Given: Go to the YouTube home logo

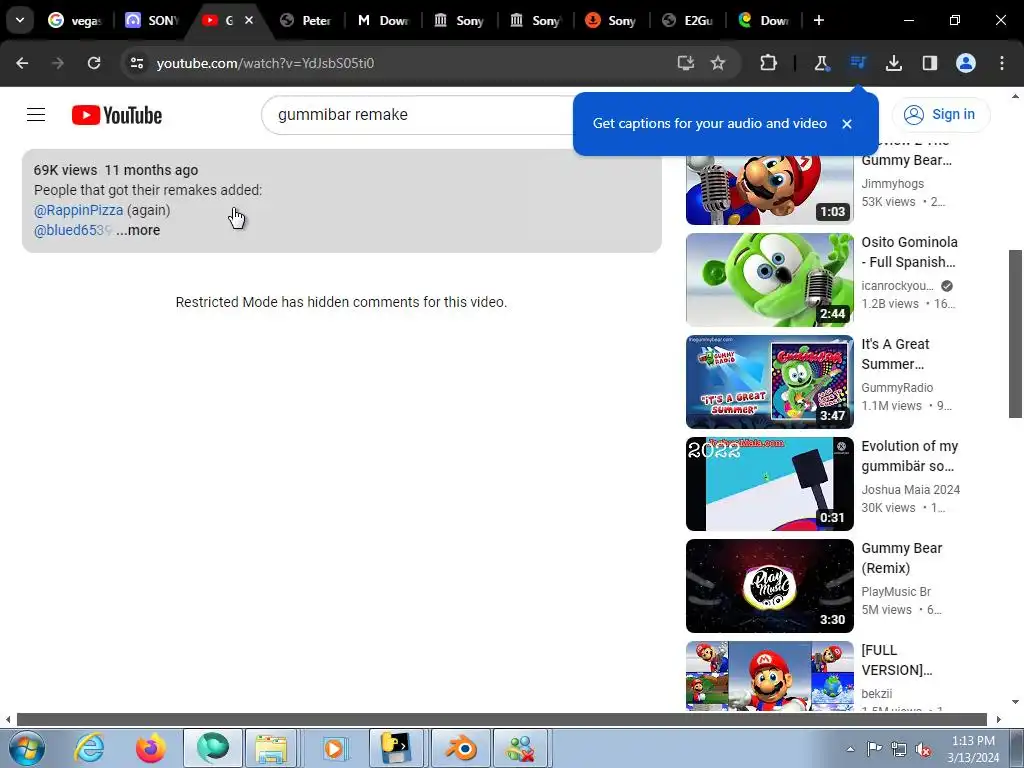Looking at the screenshot, I should pyautogui.click(x=117, y=115).
